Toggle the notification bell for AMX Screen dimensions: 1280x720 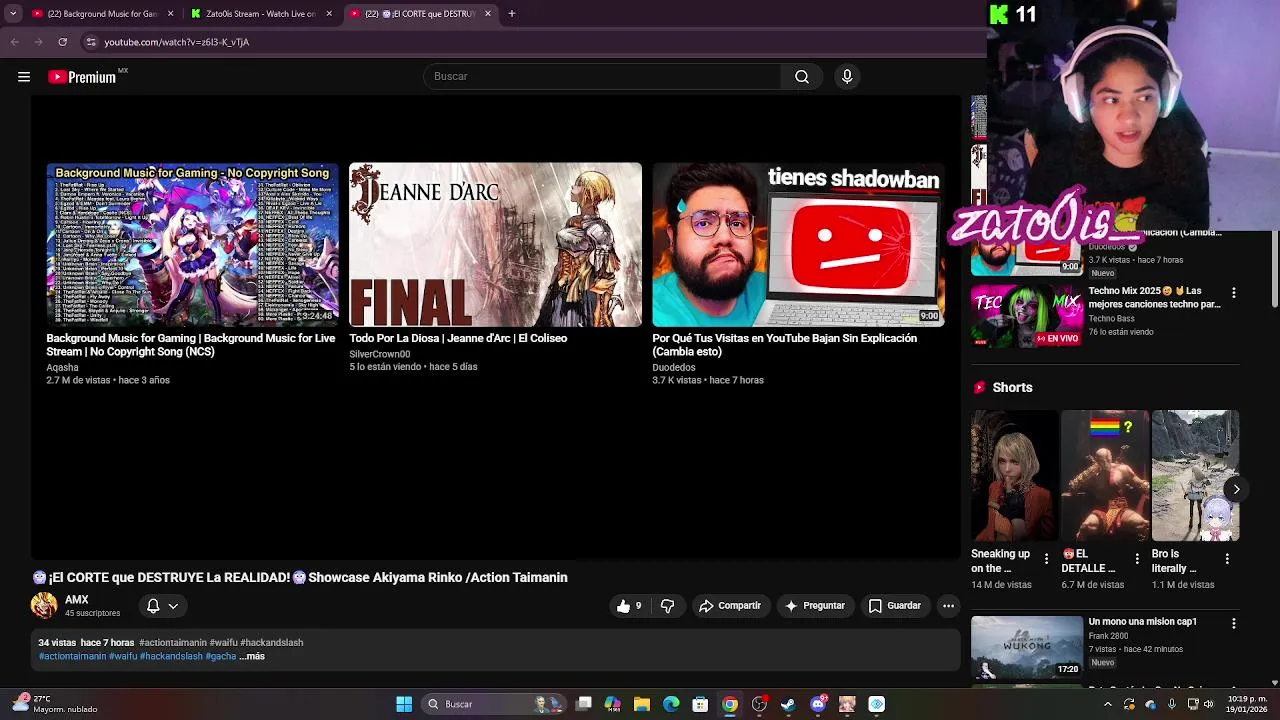[153, 605]
